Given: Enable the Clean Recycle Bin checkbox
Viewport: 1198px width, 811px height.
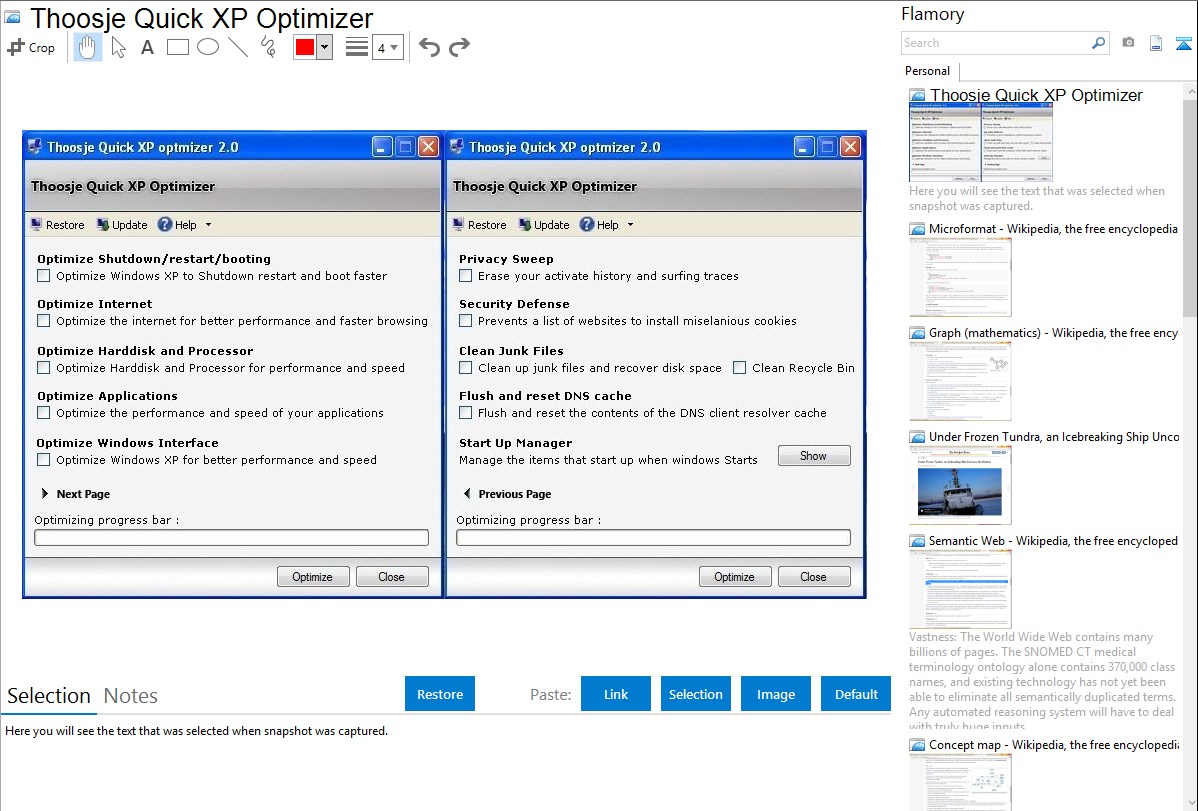Looking at the screenshot, I should click(x=740, y=368).
